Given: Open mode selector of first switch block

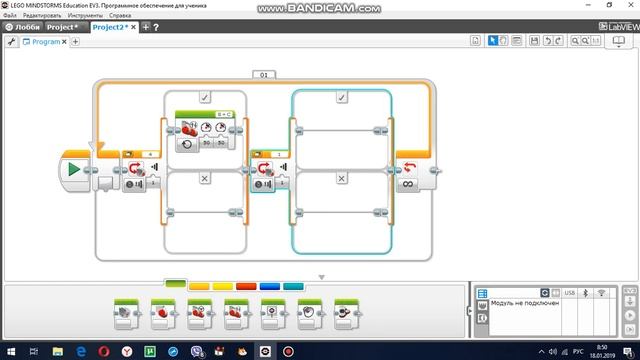Looking at the screenshot, I should tap(134, 184).
